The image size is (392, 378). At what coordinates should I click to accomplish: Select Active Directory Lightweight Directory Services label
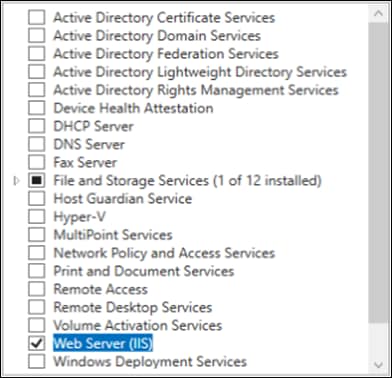point(200,72)
